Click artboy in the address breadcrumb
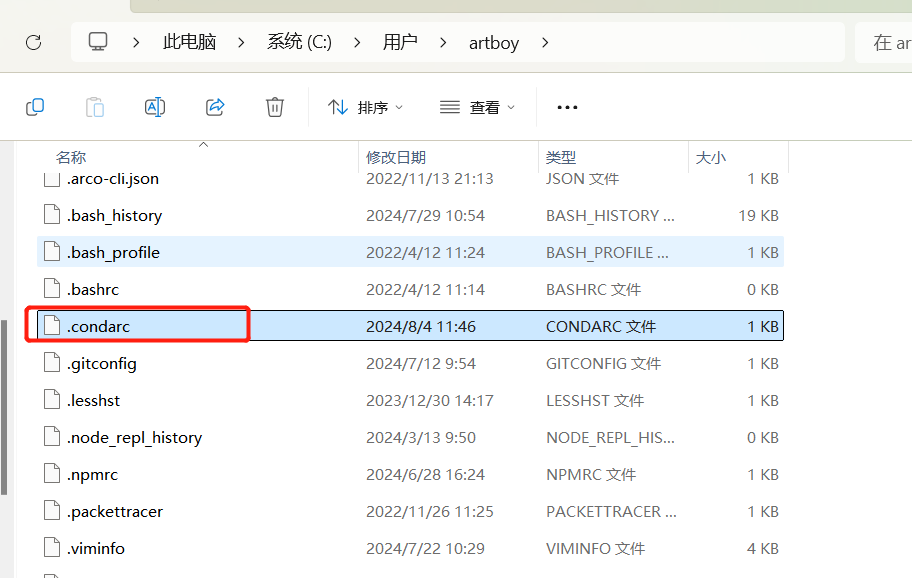 494,43
